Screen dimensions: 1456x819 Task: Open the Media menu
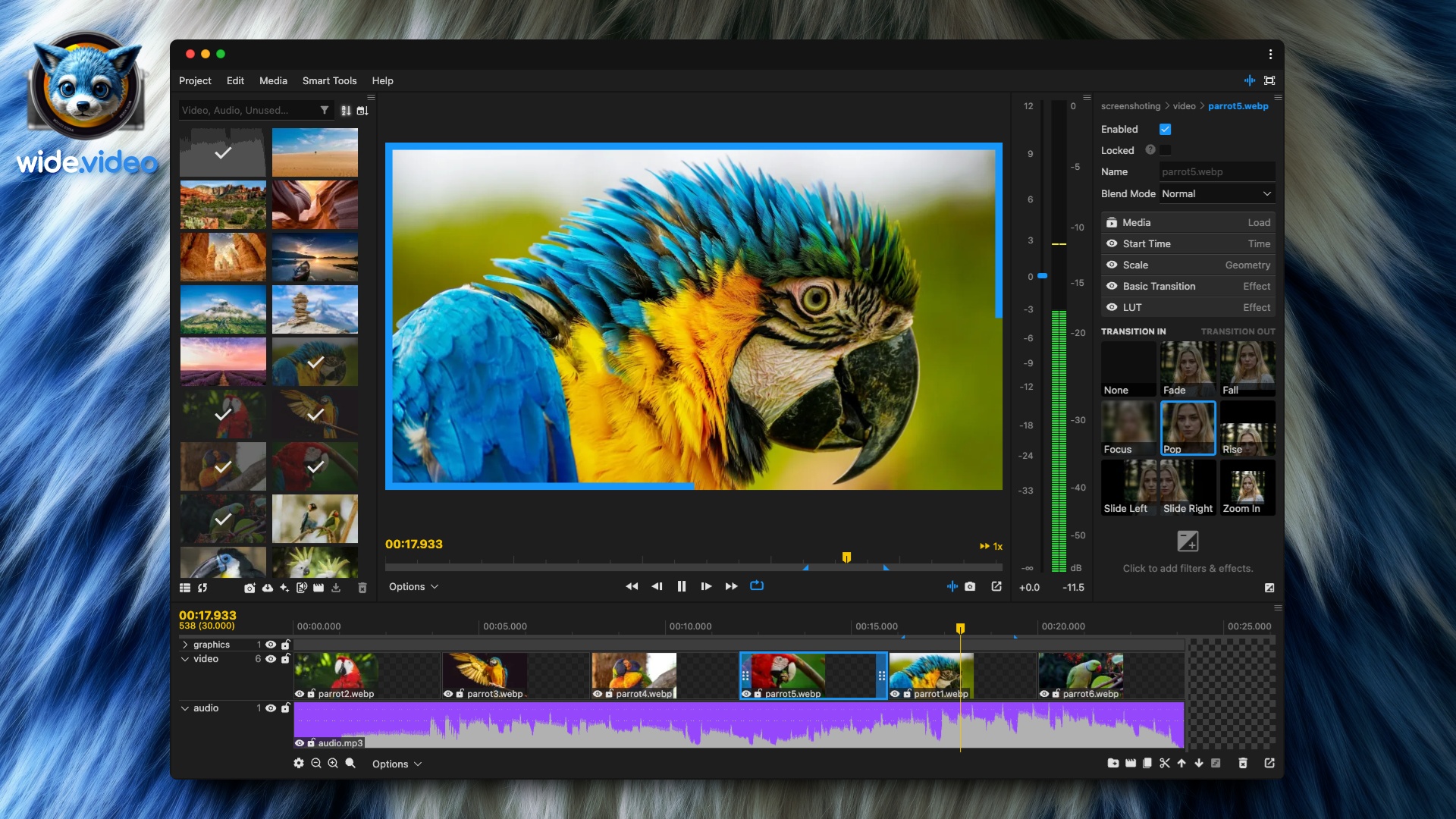[x=273, y=80]
